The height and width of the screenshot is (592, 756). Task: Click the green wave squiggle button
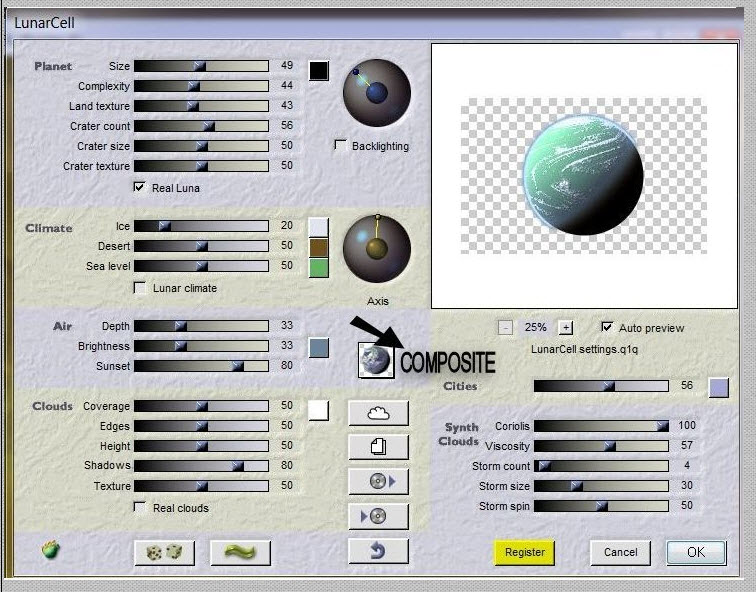(x=241, y=552)
